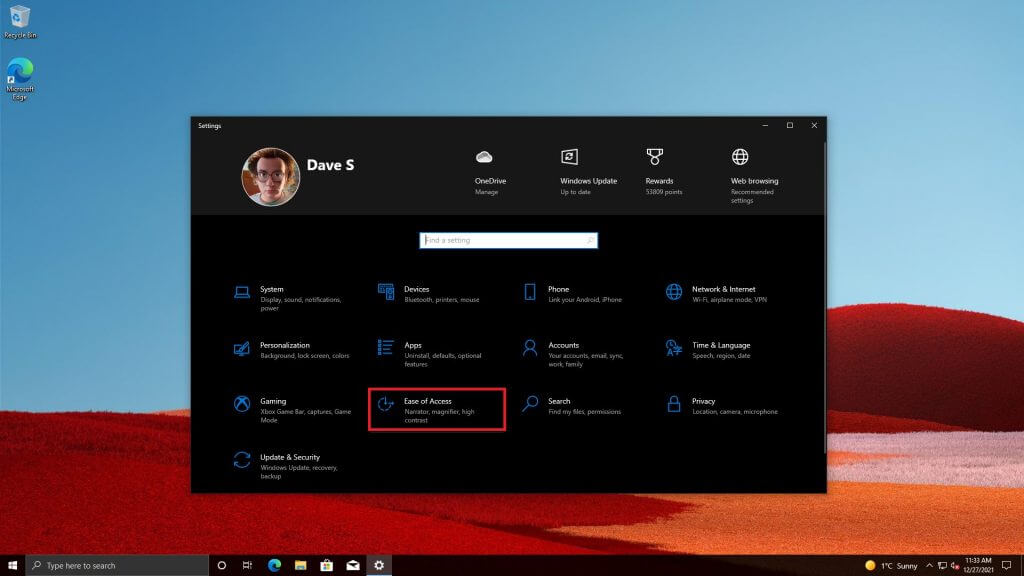The width and height of the screenshot is (1024, 576).
Task: Check Windows Update status in header
Action: click(x=588, y=181)
